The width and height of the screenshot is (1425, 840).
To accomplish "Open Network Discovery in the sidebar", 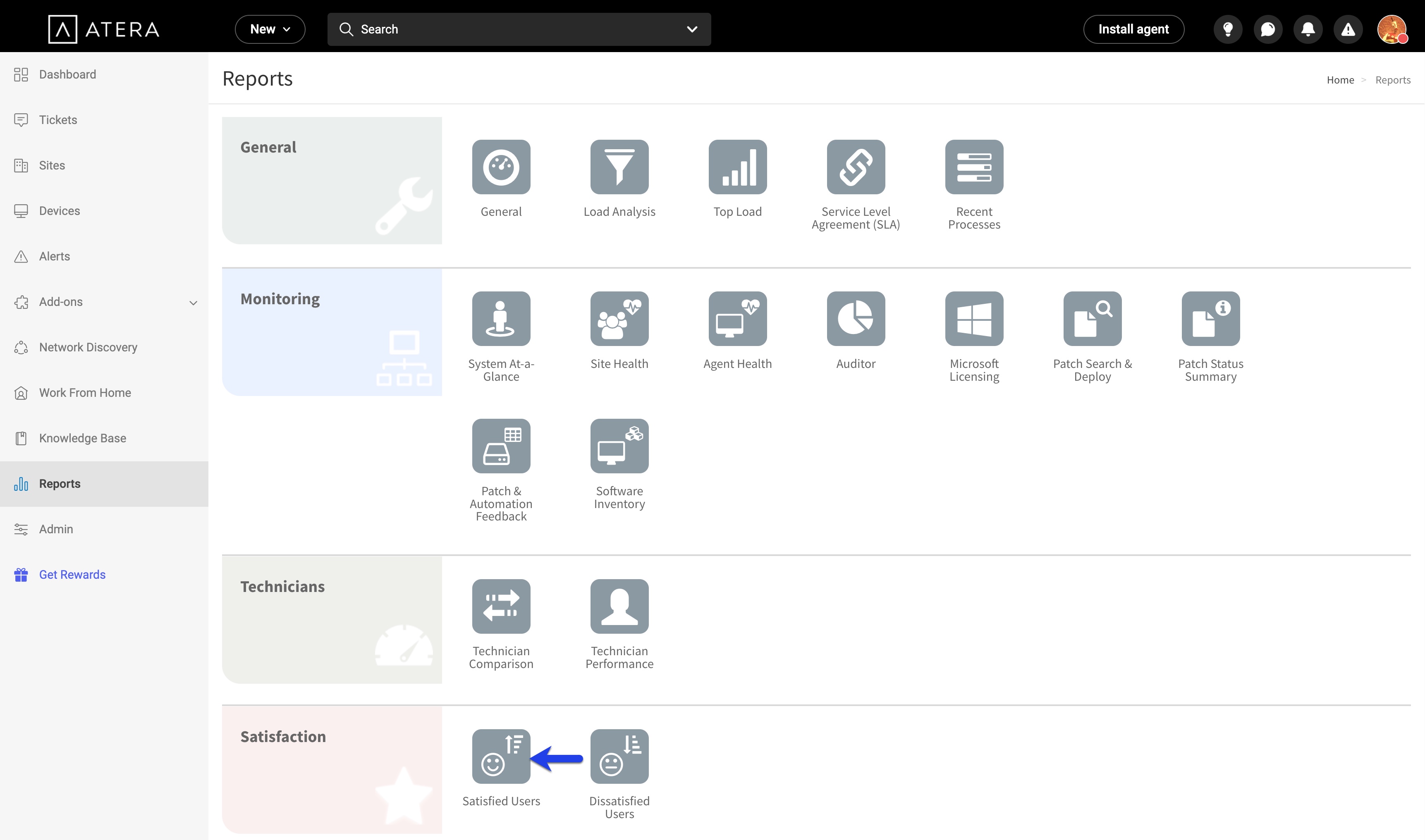I will (88, 347).
